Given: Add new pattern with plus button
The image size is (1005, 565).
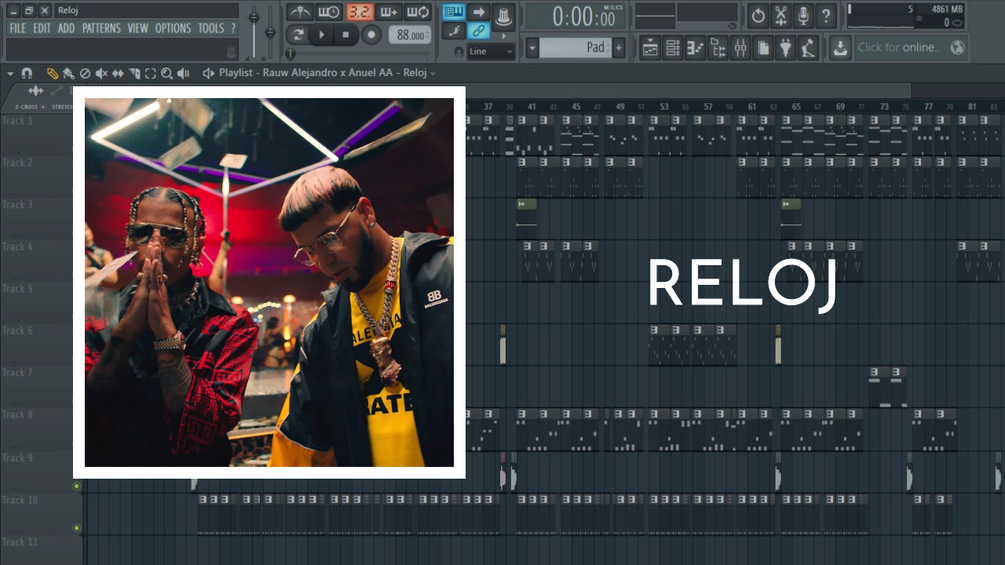Looking at the screenshot, I should [x=619, y=47].
